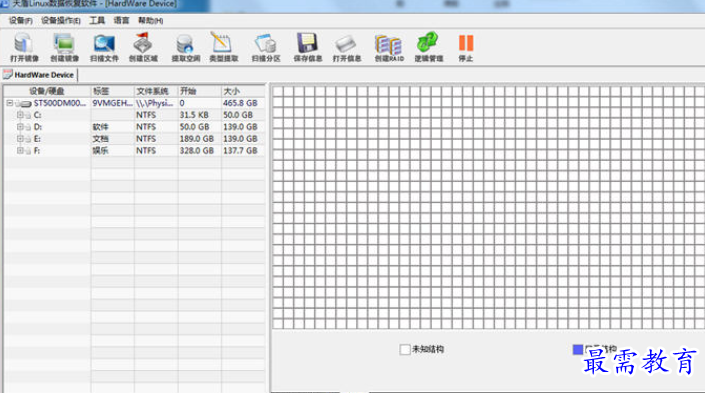Click the 保存信息 floppy disk icon

307,43
